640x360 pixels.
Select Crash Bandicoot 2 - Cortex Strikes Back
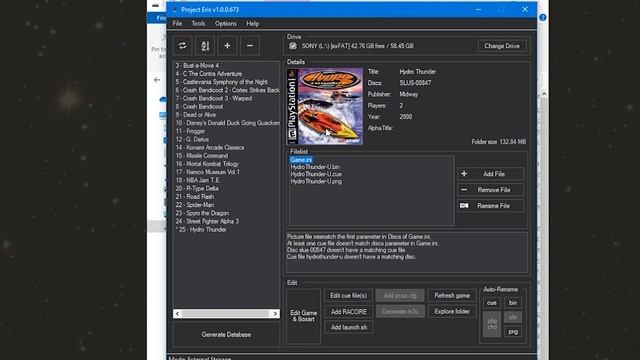pos(227,90)
